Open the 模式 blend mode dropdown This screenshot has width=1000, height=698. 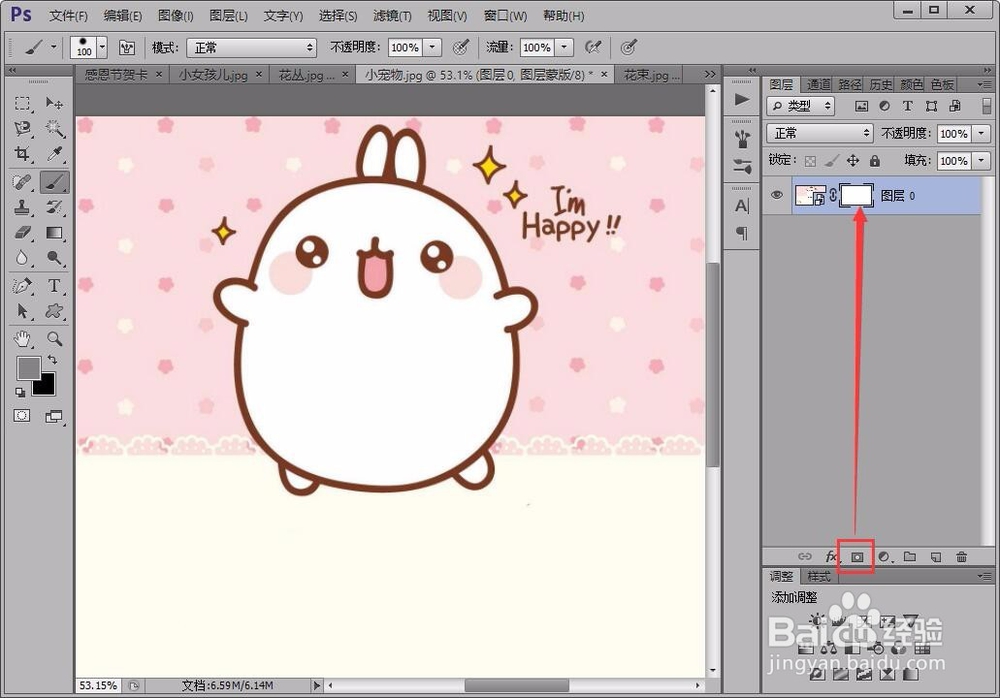(x=251, y=48)
